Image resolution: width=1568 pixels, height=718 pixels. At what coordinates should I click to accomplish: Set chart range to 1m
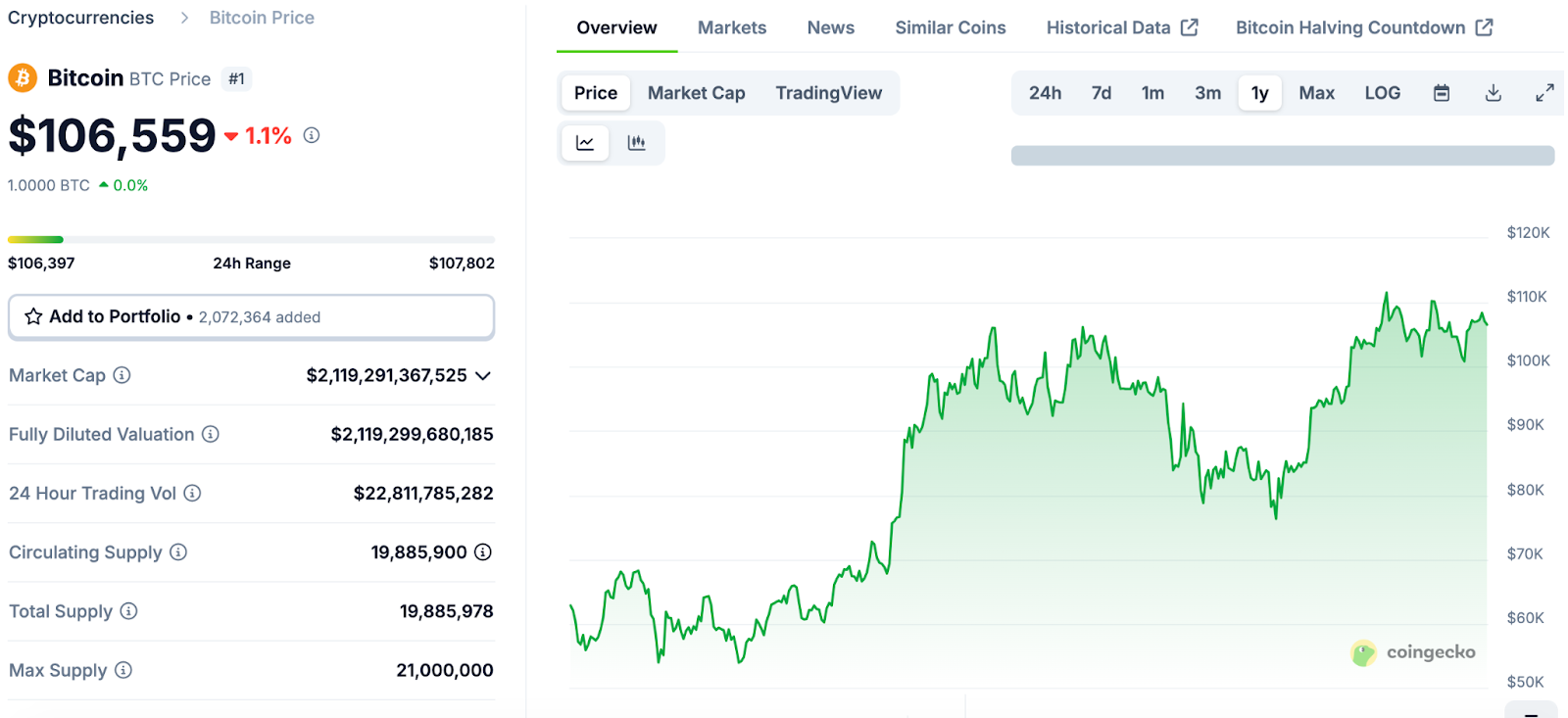(1153, 93)
